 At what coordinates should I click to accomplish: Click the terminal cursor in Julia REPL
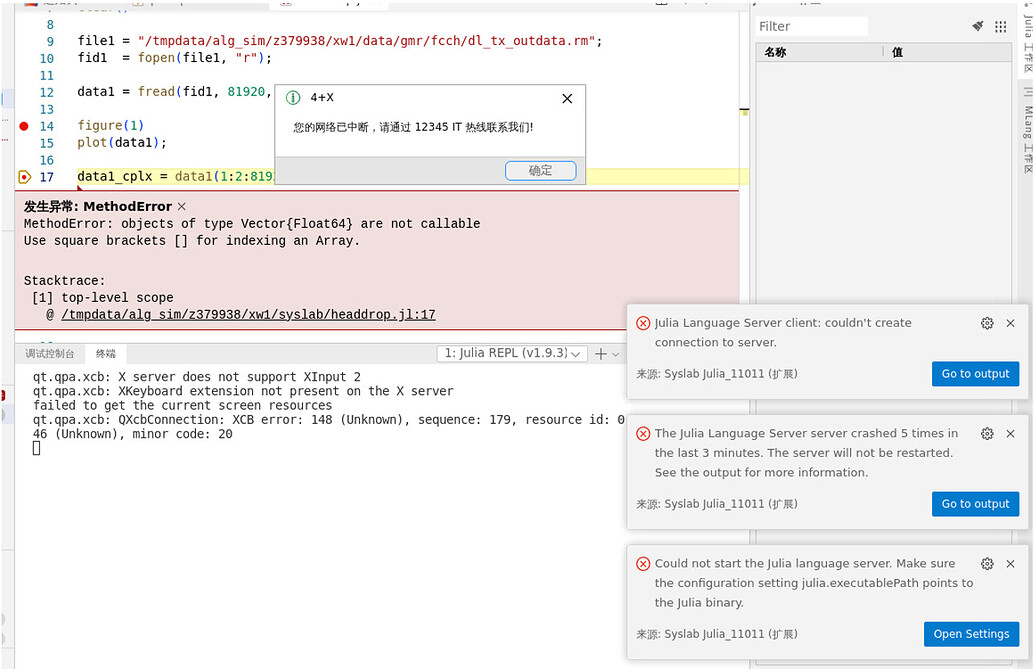tap(36, 448)
